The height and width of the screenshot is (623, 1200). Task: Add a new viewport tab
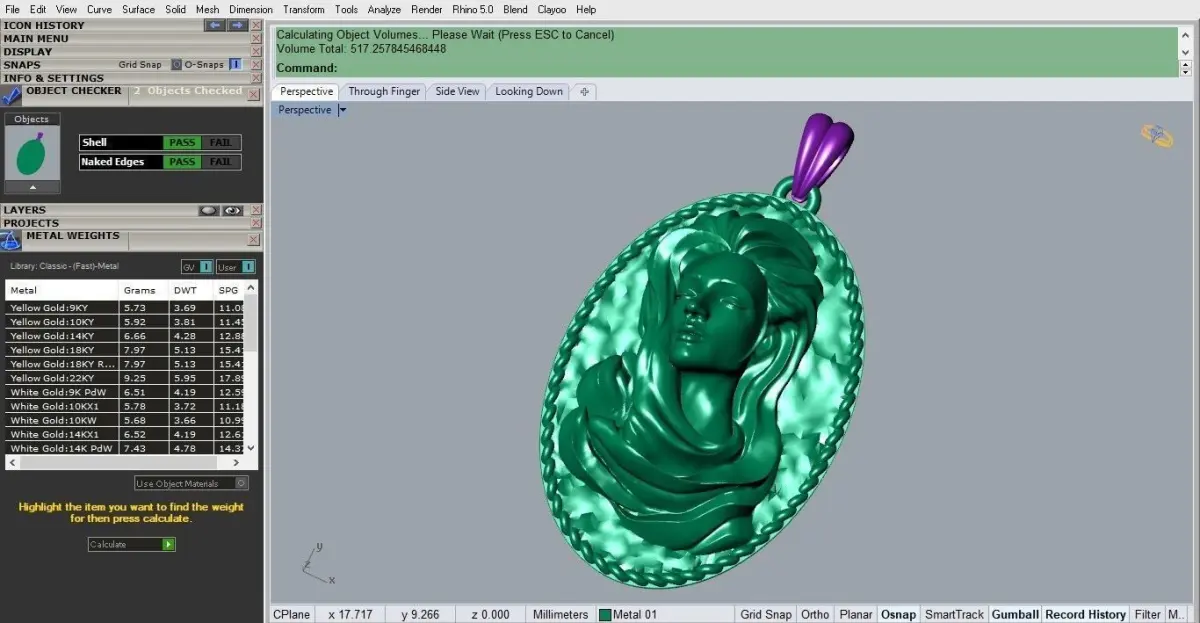tap(585, 91)
